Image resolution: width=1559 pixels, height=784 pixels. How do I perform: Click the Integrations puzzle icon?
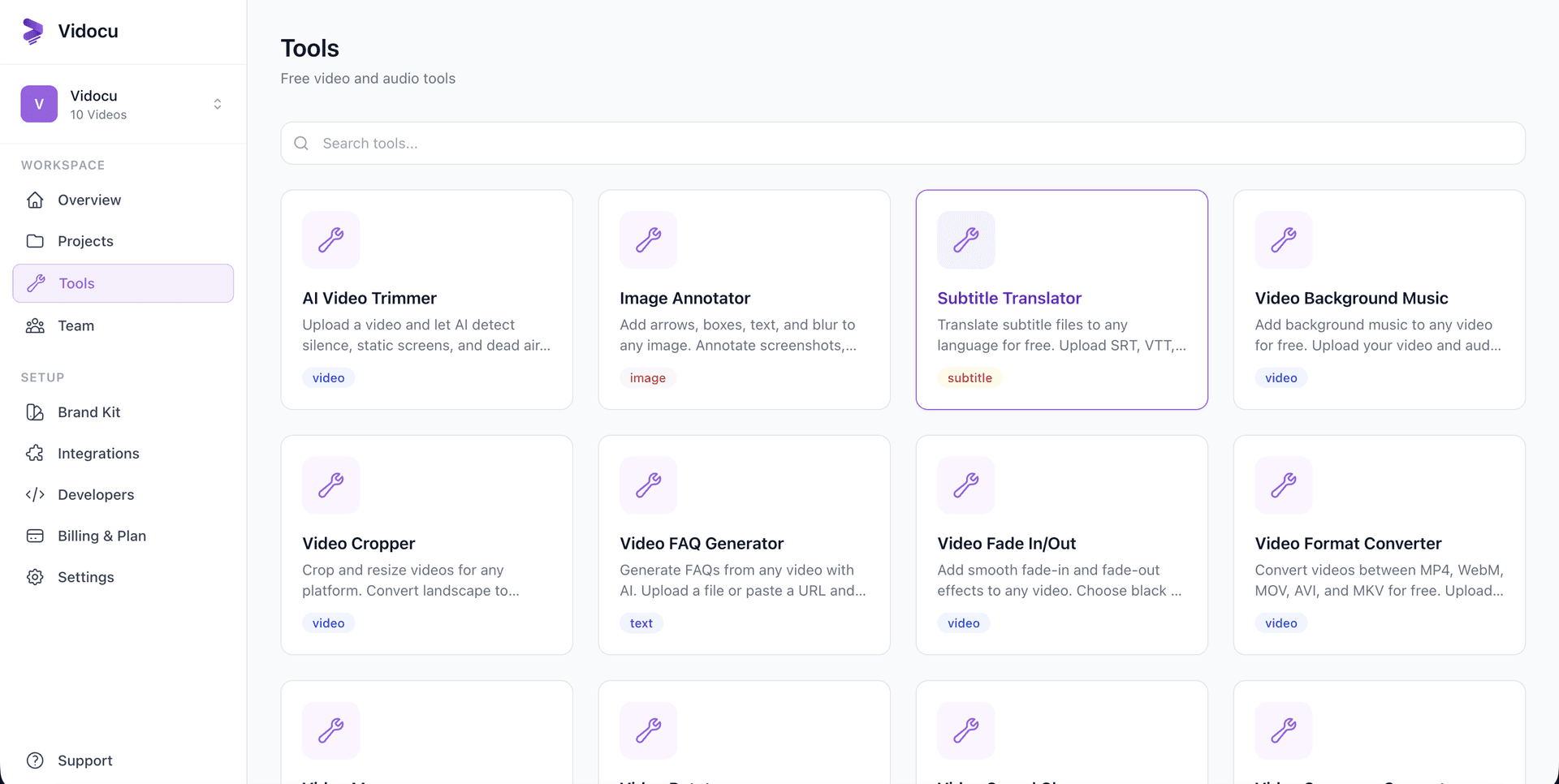click(x=36, y=453)
